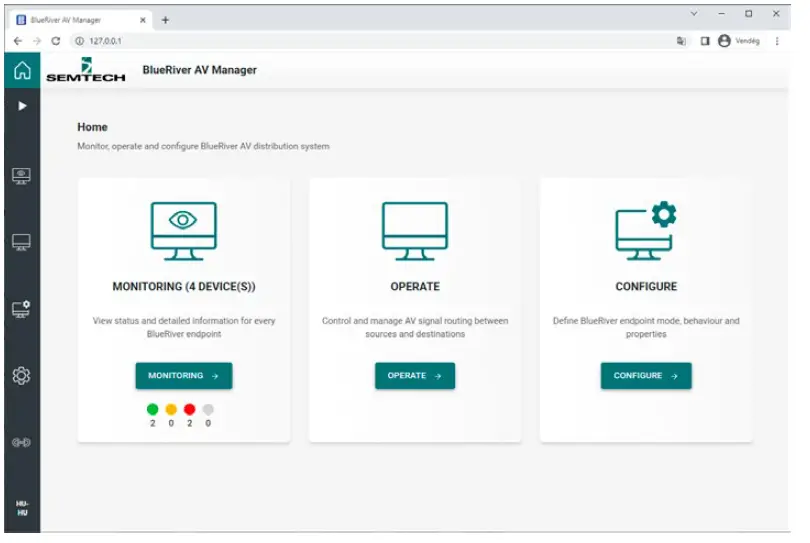810x543 pixels.
Task: Open a new browser tab
Action: click(x=166, y=20)
